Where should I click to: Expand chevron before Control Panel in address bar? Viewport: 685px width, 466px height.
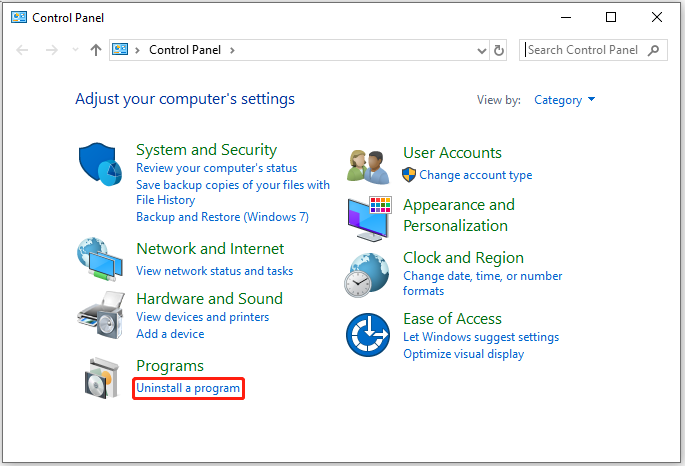coord(137,50)
